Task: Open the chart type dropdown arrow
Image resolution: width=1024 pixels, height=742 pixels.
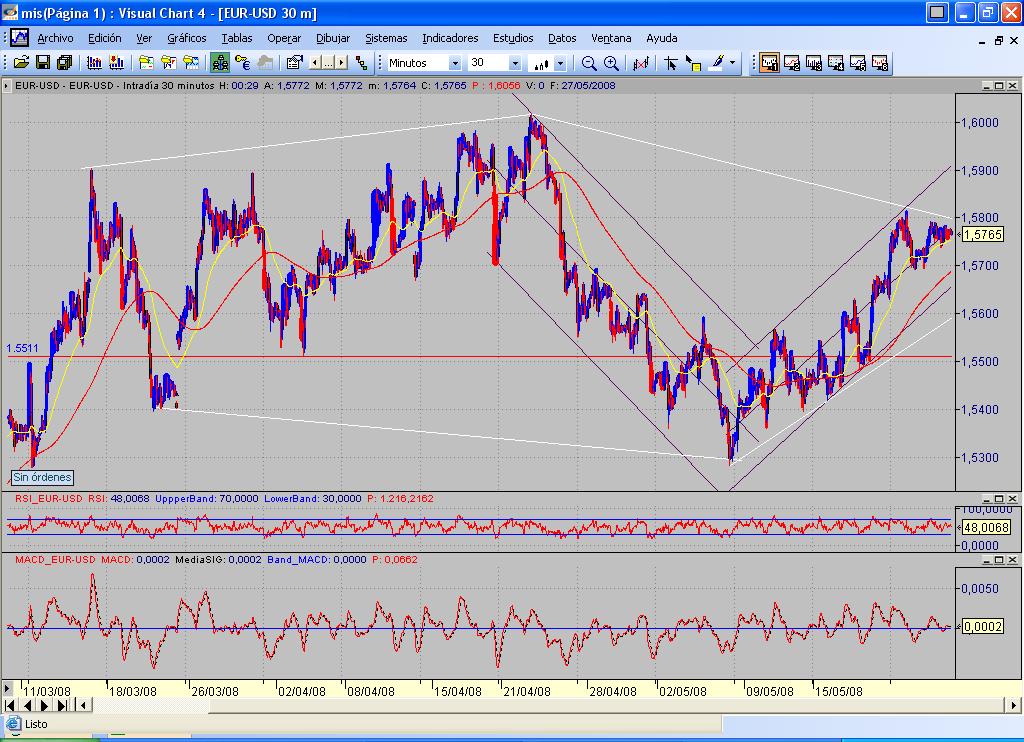Action: coord(560,63)
